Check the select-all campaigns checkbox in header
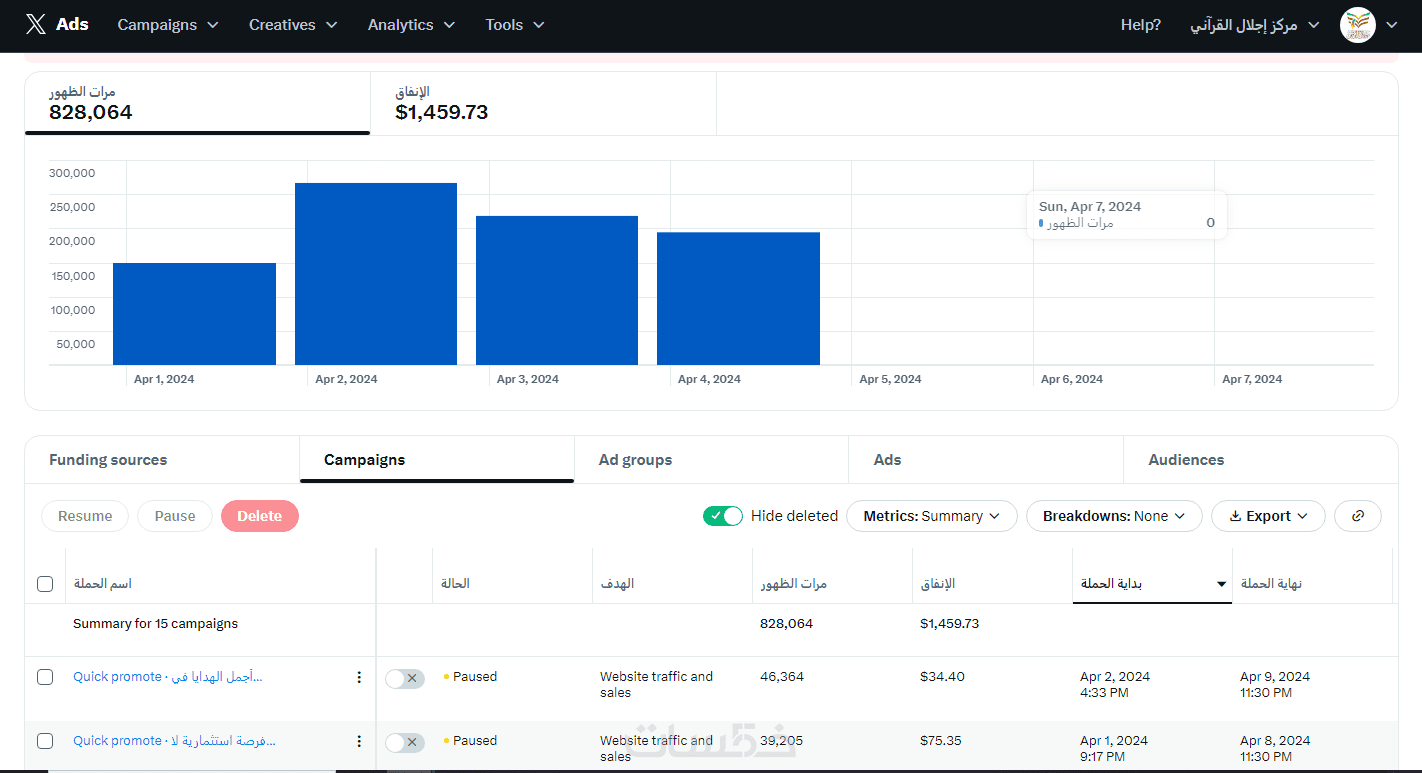This screenshot has width=1422, height=773. coord(45,584)
